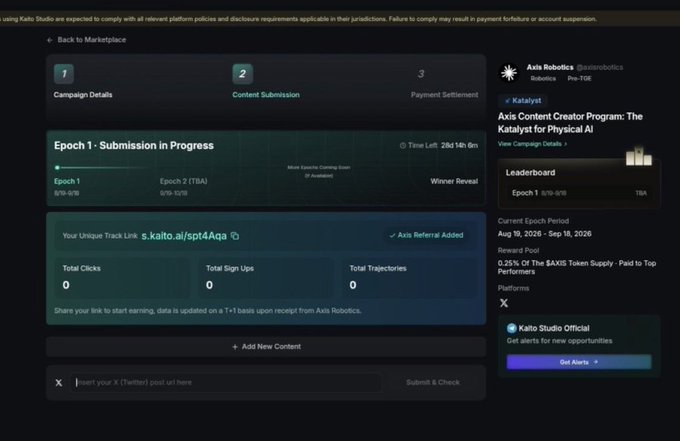The height and width of the screenshot is (441, 680).
Task: Click the Kaito Studio Official Telegram icon
Action: click(x=512, y=328)
